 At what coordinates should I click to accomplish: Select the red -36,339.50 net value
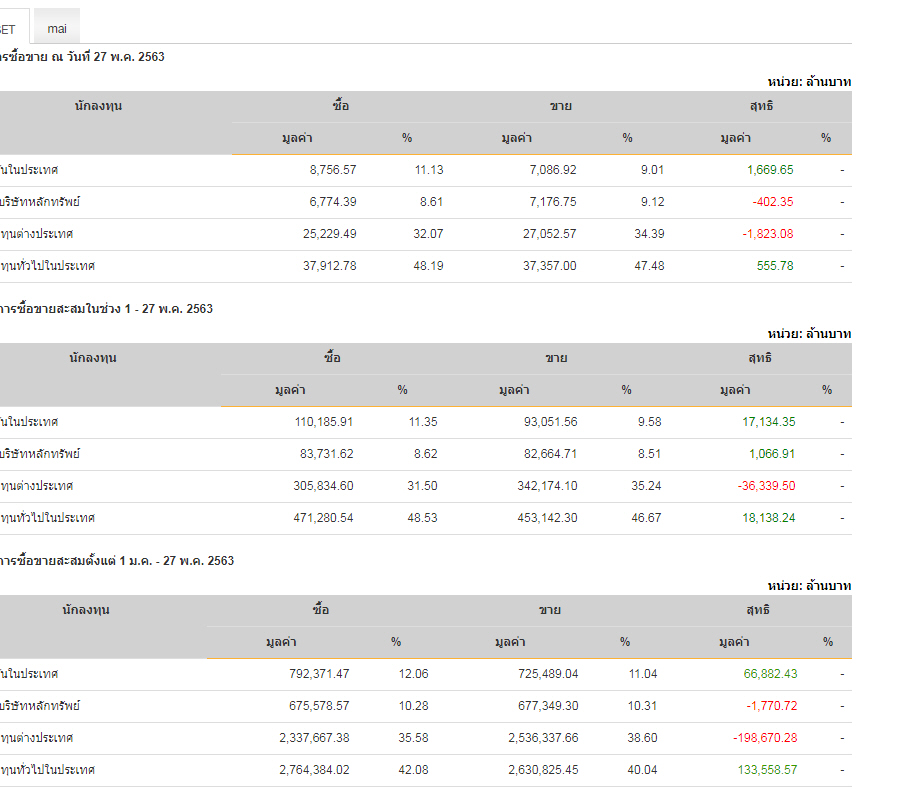tap(763, 486)
